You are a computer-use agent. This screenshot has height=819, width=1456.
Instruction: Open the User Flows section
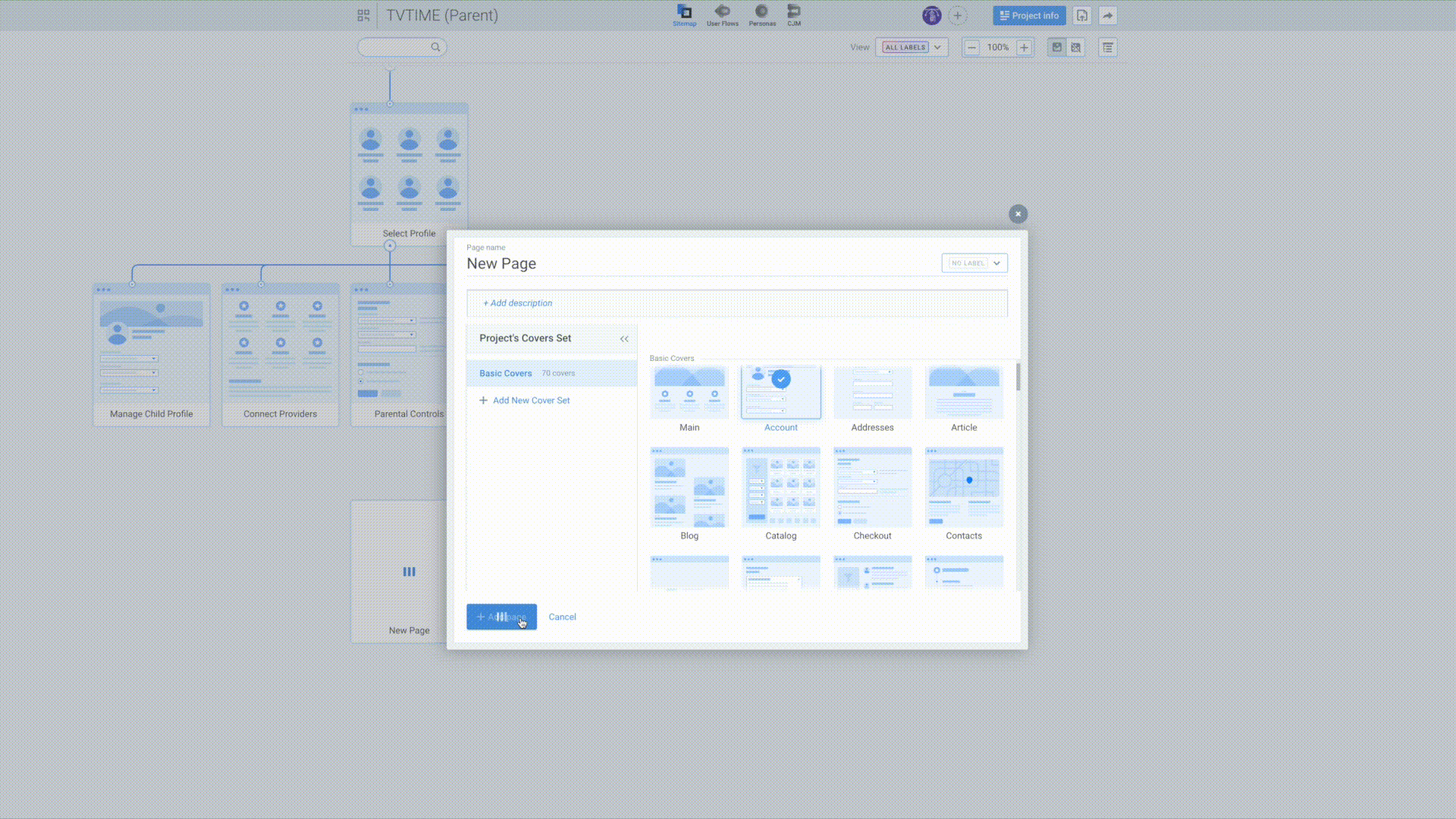tap(723, 15)
